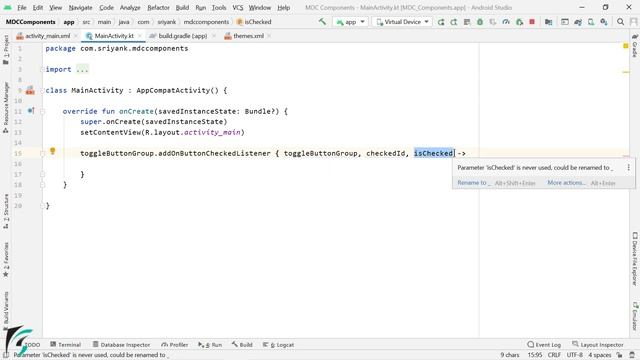Viewport: 640px width, 360px height.
Task: Open the Profiler tool window
Action: 175,344
